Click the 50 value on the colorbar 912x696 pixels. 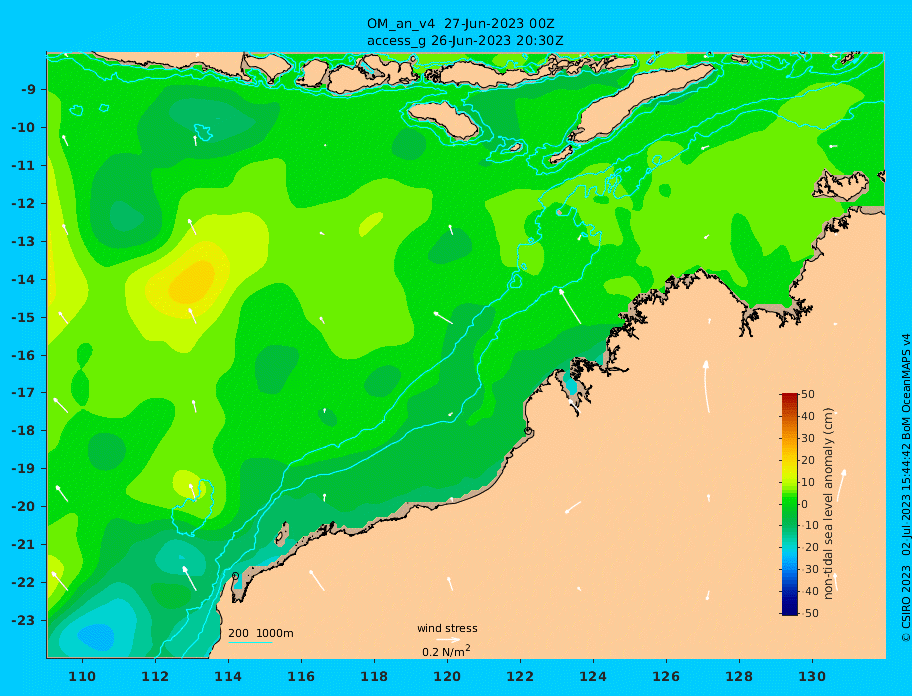(x=808, y=395)
